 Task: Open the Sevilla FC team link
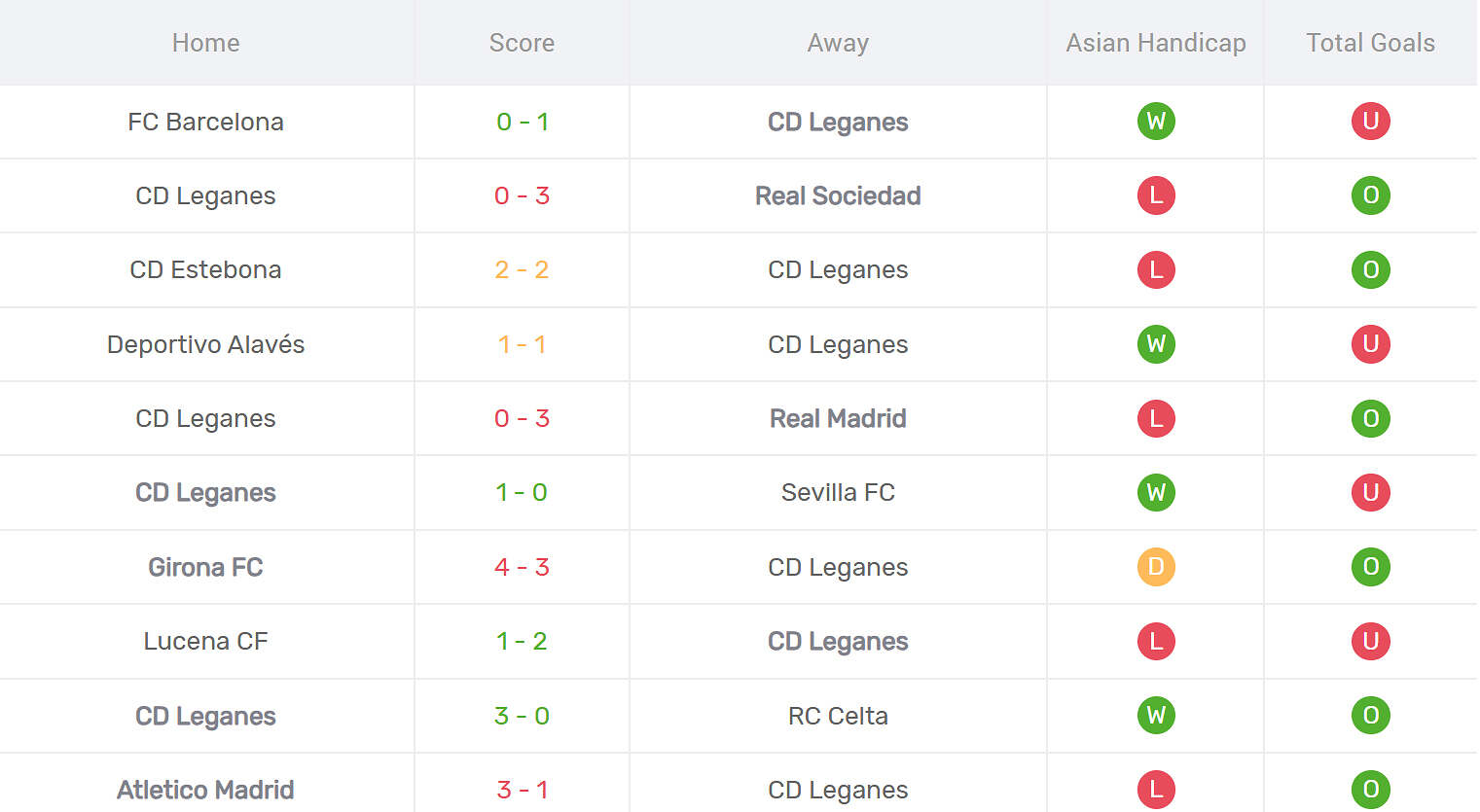click(838, 492)
